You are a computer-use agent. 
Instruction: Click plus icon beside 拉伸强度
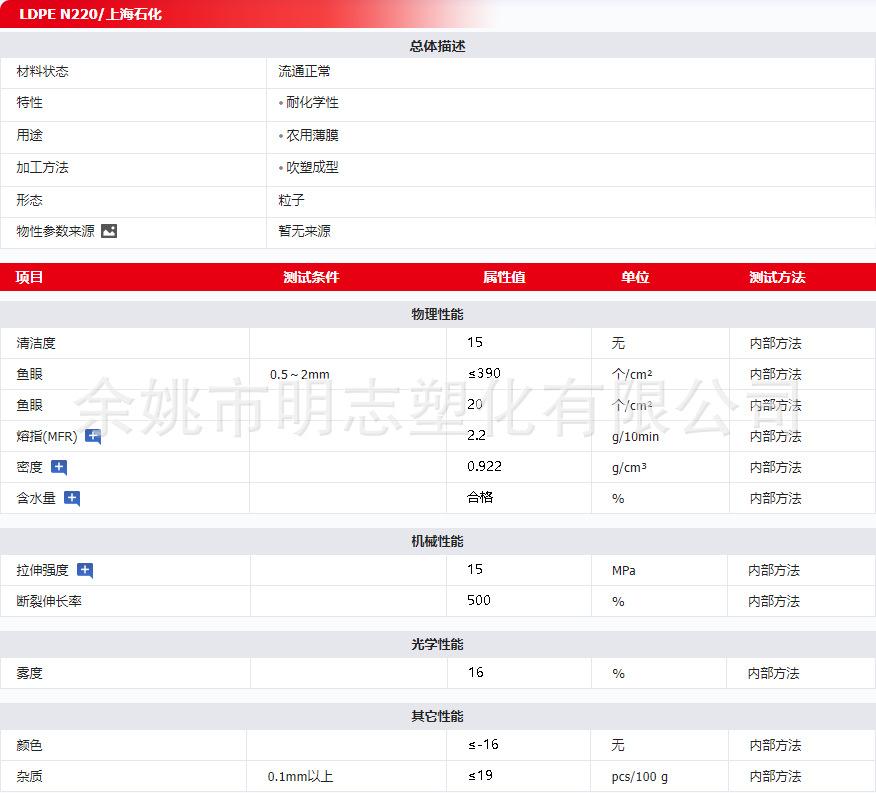(x=85, y=570)
